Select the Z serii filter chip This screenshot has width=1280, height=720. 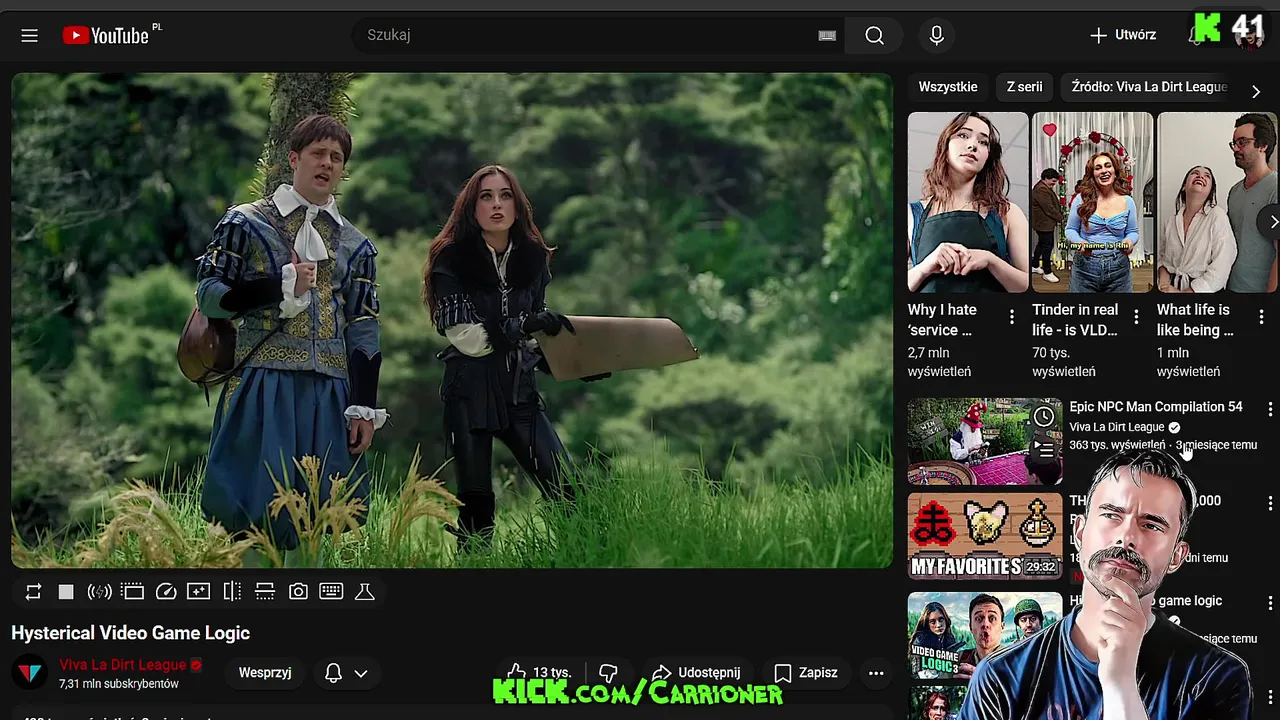coord(1024,87)
